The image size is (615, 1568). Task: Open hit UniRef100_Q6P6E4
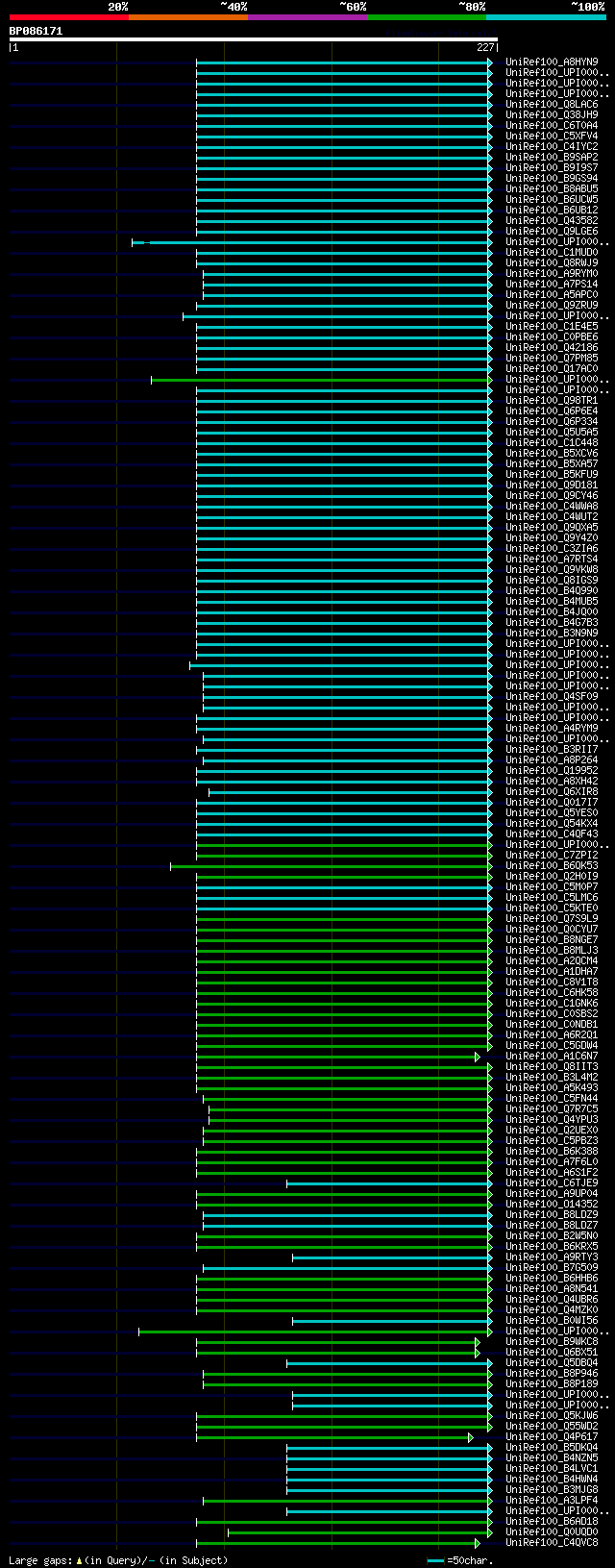[552, 411]
